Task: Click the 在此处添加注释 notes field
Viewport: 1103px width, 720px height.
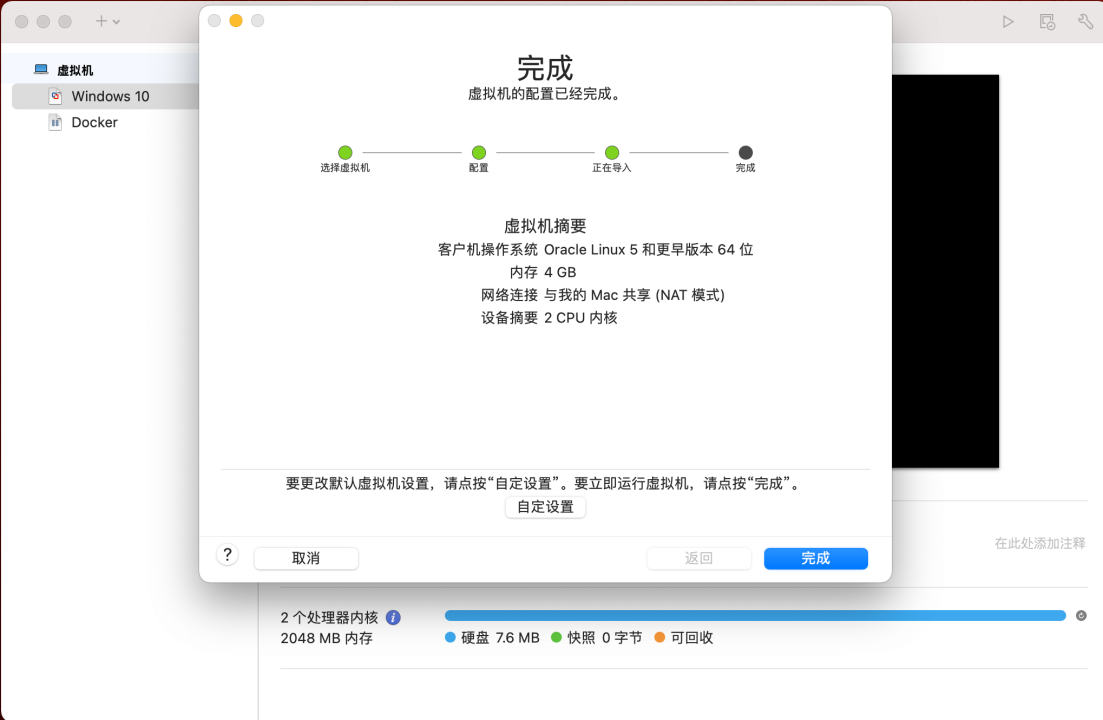Action: coord(1040,544)
